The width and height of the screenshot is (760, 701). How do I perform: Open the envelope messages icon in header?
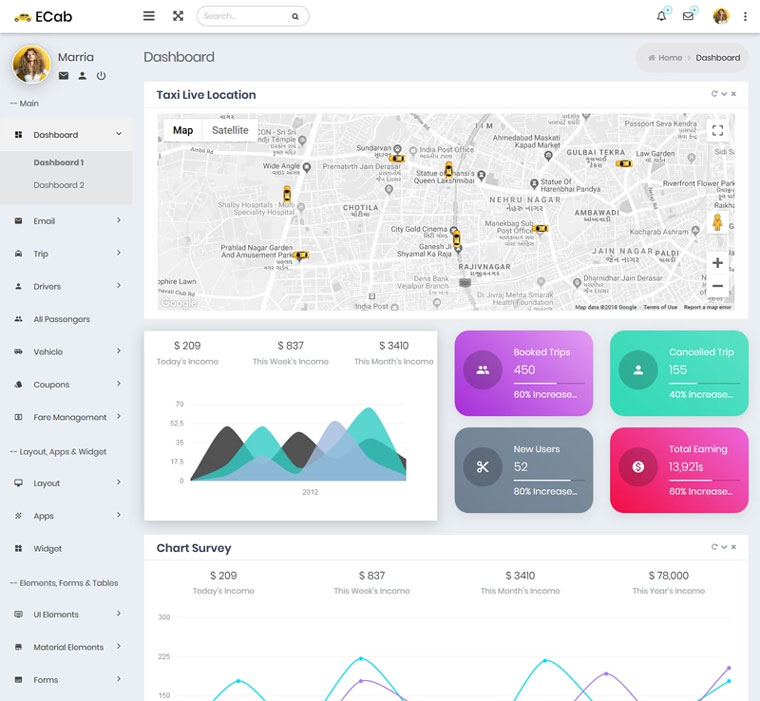pos(688,16)
